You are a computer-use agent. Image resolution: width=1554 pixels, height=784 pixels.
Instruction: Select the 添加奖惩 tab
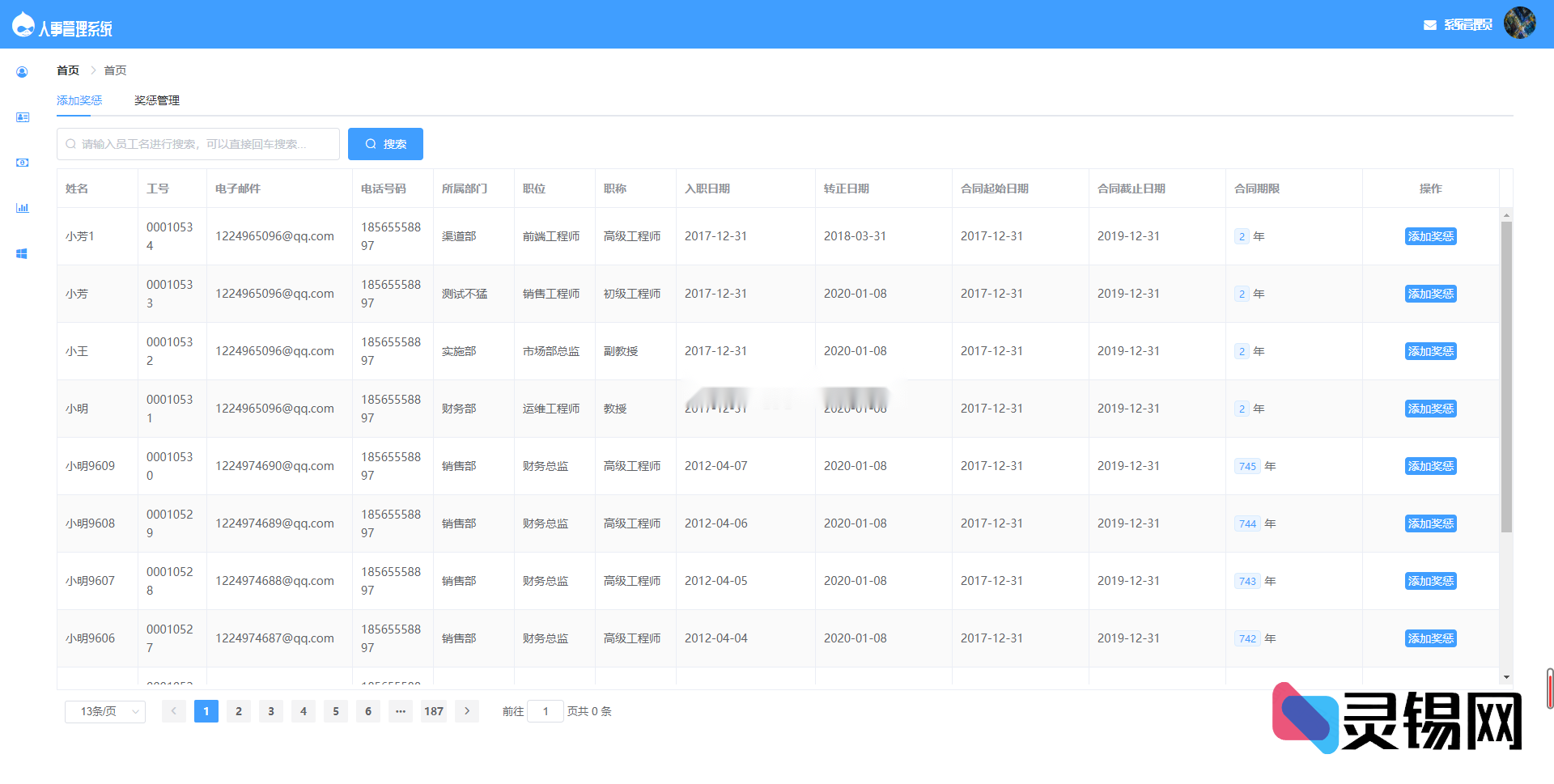click(x=78, y=100)
